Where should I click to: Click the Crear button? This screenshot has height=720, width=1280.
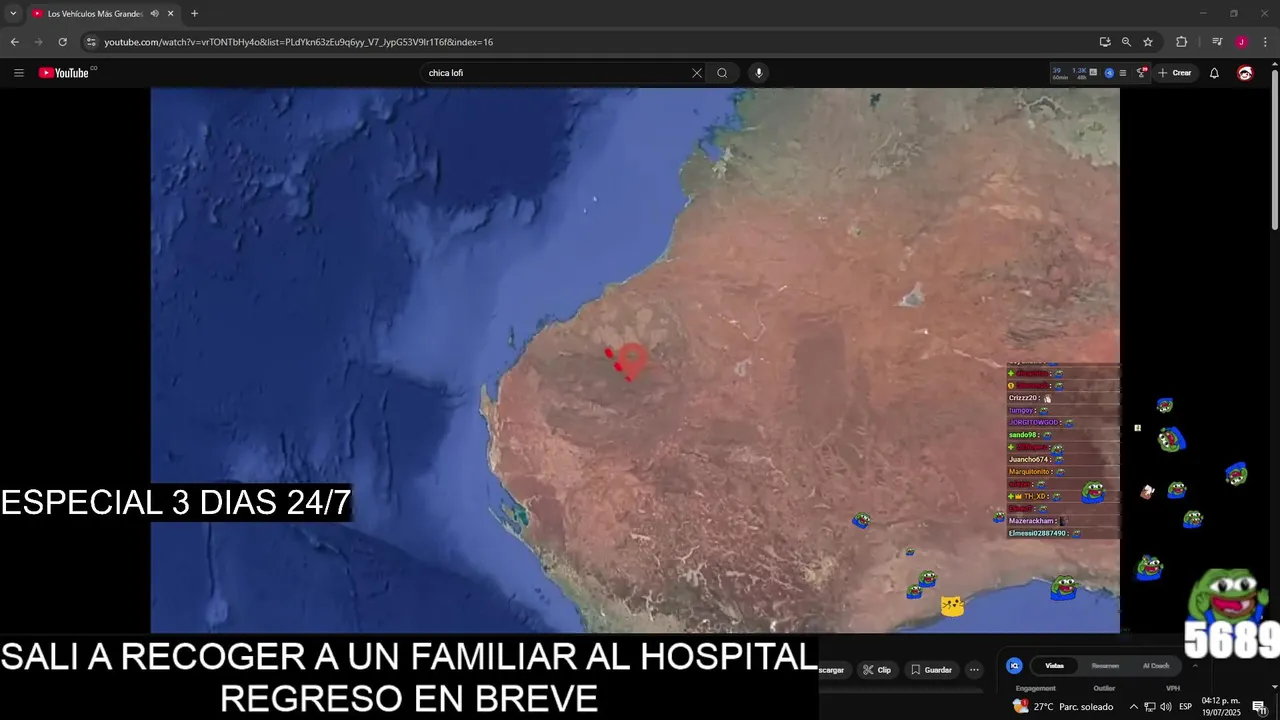point(1175,73)
